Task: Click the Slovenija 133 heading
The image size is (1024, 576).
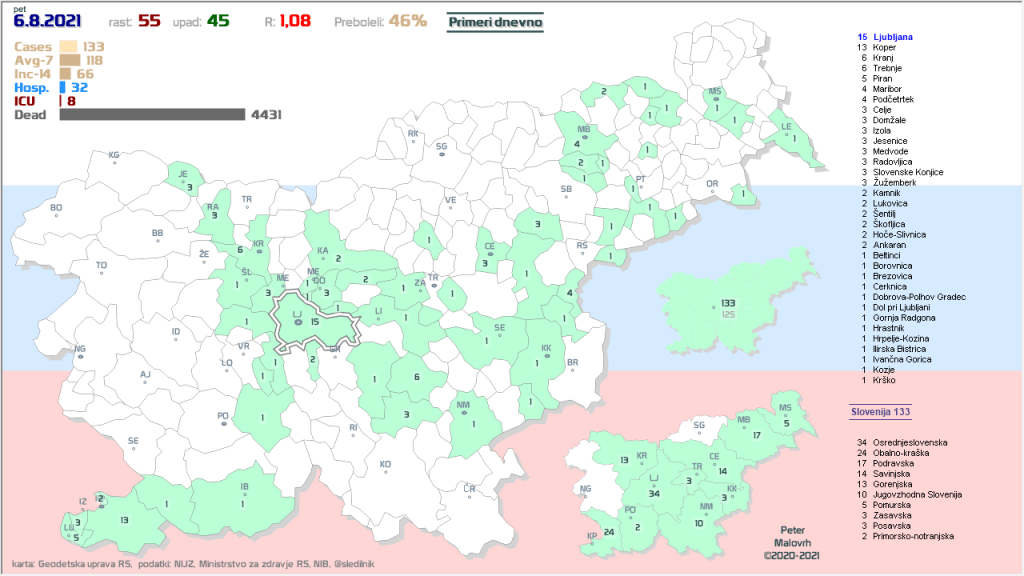Action: tap(880, 412)
